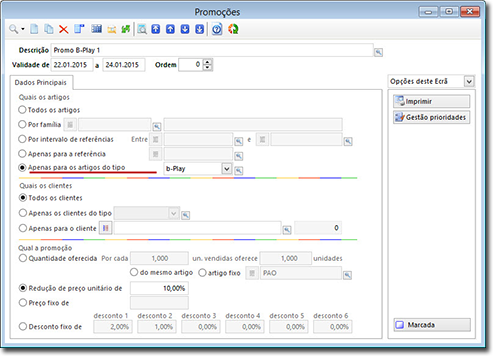The width and height of the screenshot is (496, 360).
Task: Click the Ordem number field
Action: coord(191,65)
